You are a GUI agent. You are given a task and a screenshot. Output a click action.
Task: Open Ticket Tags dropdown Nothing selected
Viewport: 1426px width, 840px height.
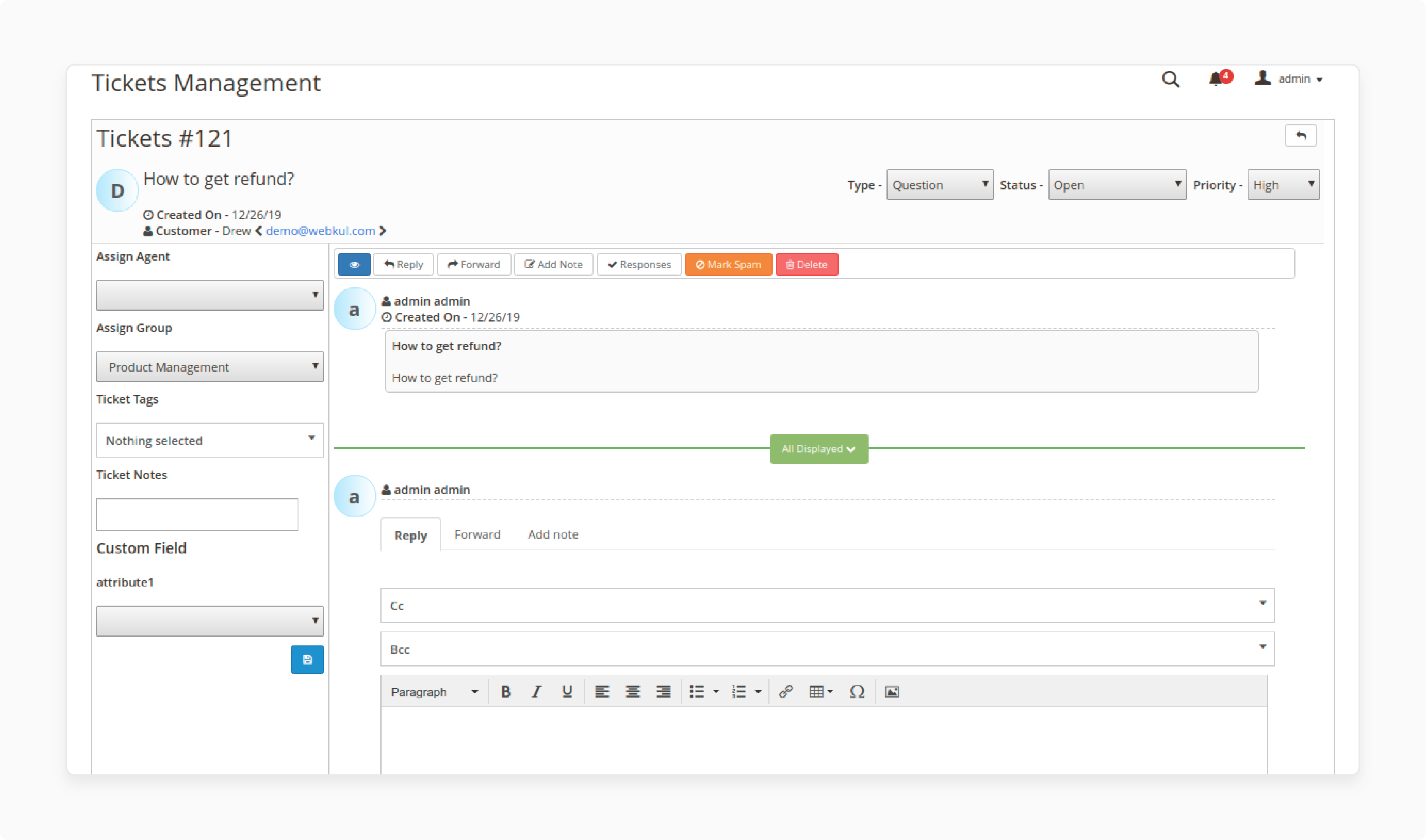tap(210, 440)
